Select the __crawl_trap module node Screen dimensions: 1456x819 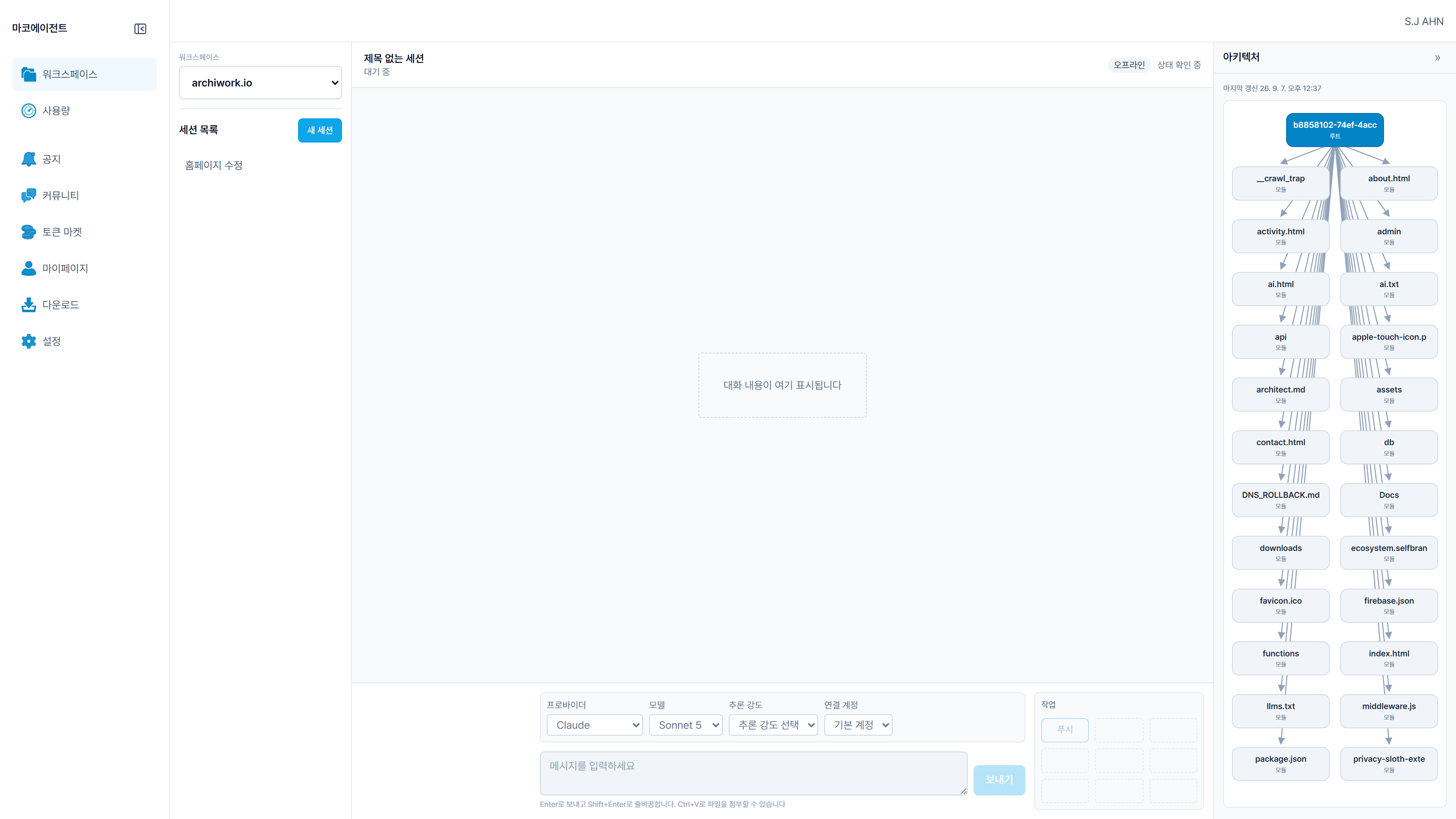point(1280,183)
